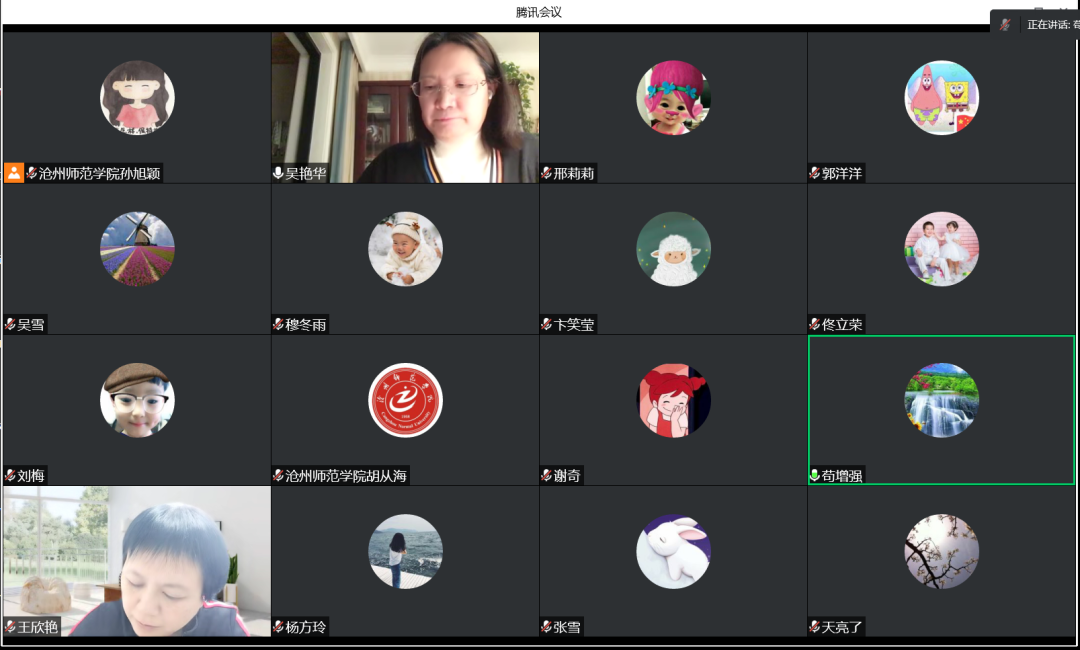Click the 腾讯会议 window title
This screenshot has width=1080, height=650.
[x=539, y=12]
